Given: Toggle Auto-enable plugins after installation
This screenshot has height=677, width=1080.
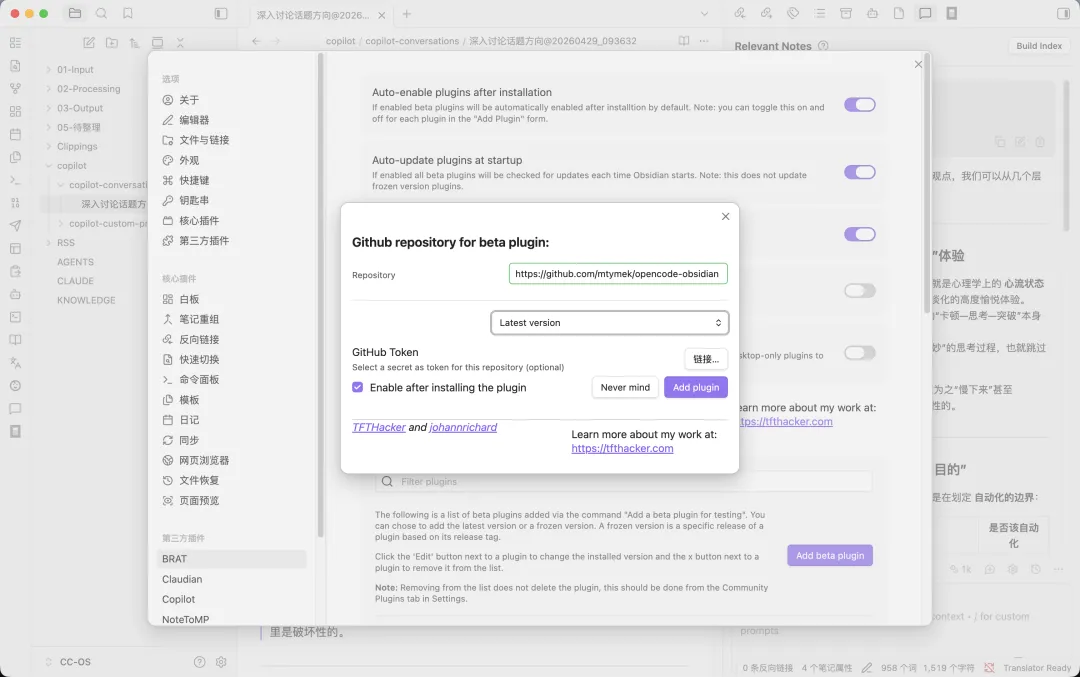Looking at the screenshot, I should 859,105.
